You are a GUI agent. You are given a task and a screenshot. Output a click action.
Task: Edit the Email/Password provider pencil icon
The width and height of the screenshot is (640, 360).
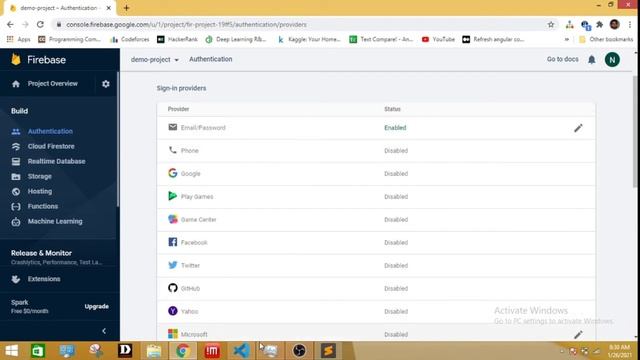click(578, 128)
